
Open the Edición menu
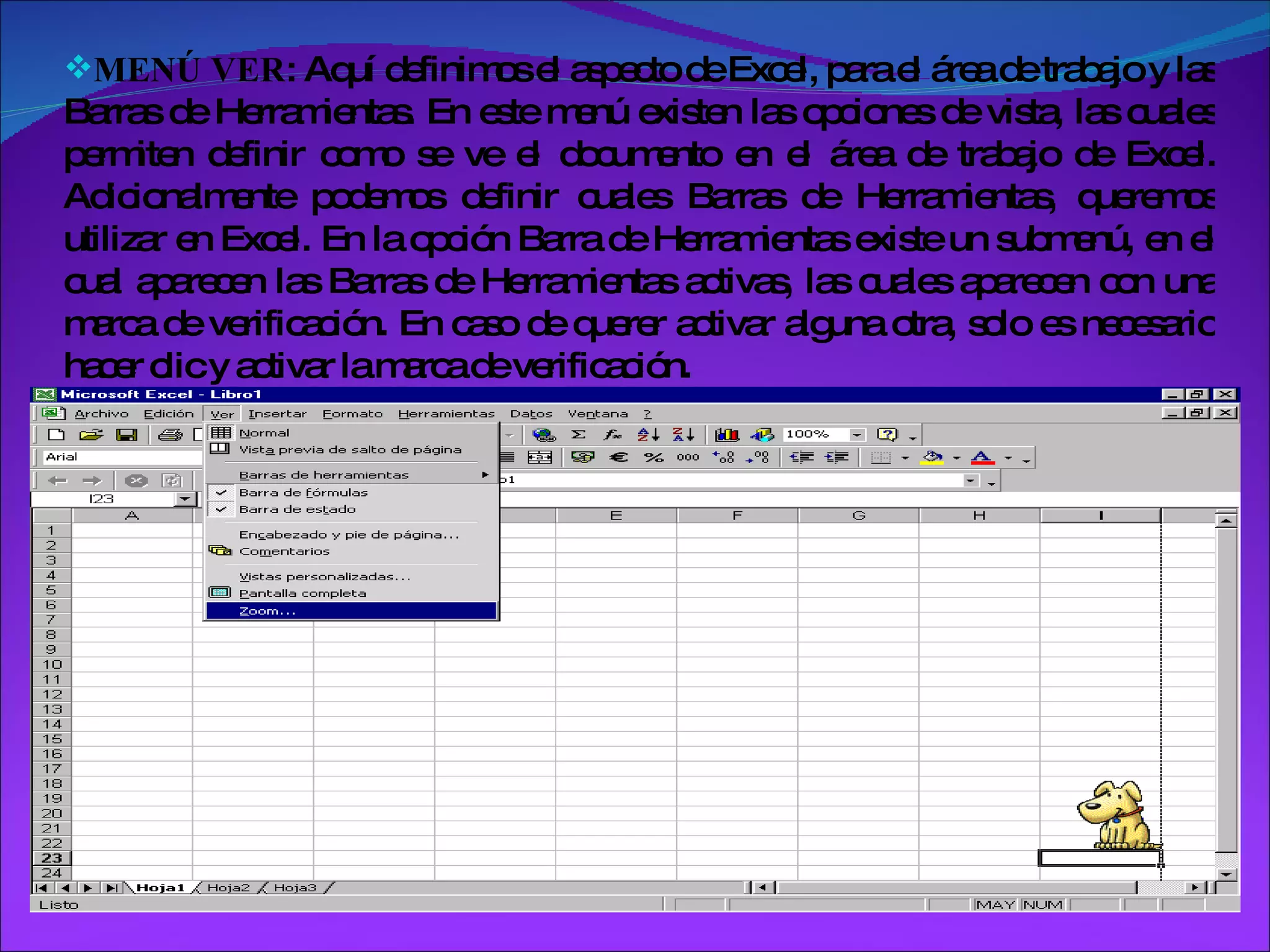point(169,413)
